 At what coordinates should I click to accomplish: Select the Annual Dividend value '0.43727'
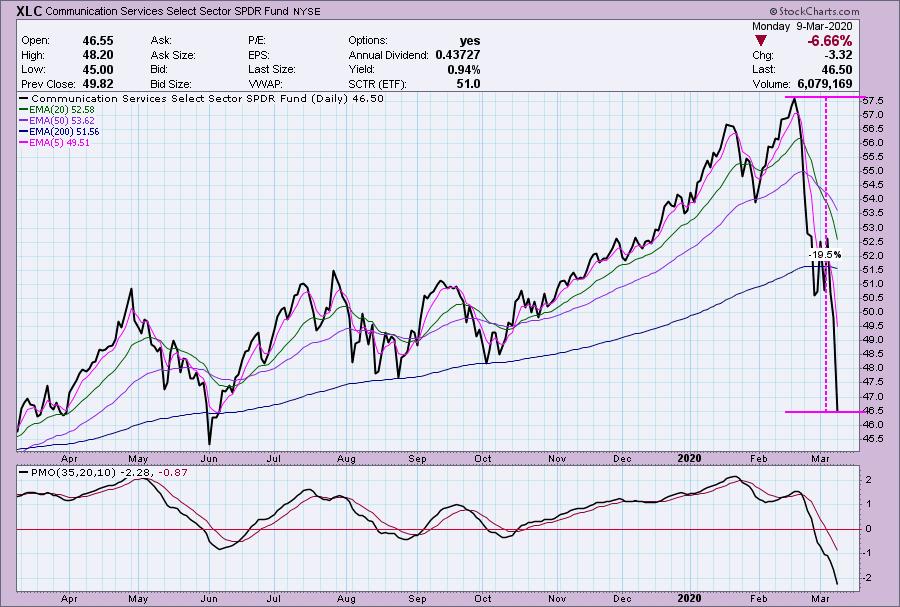[x=457, y=55]
